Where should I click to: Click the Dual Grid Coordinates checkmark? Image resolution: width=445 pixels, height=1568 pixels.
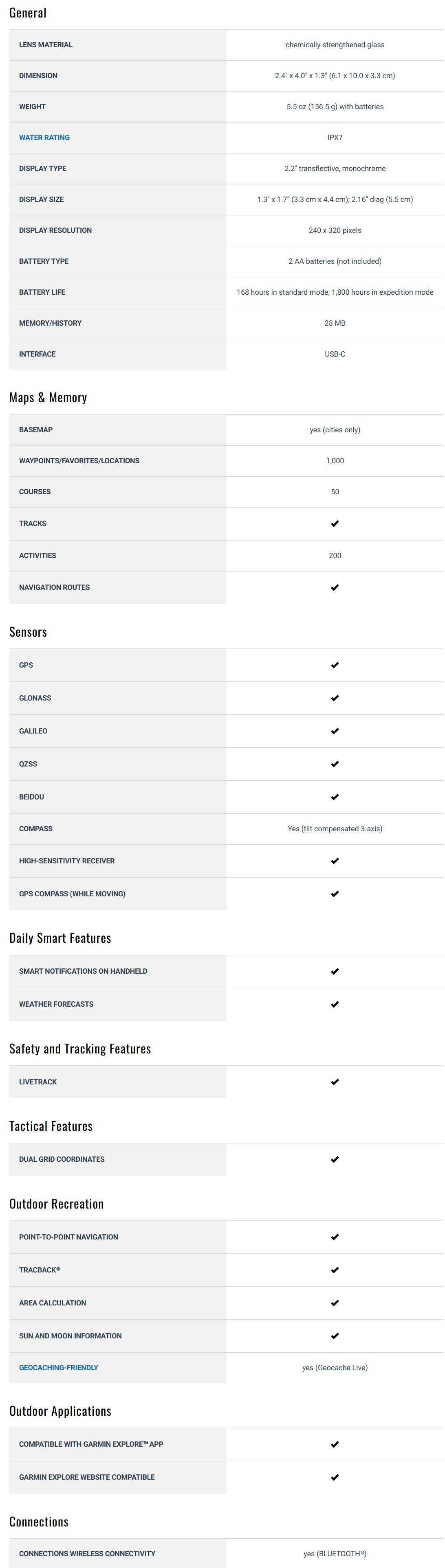point(335,1160)
